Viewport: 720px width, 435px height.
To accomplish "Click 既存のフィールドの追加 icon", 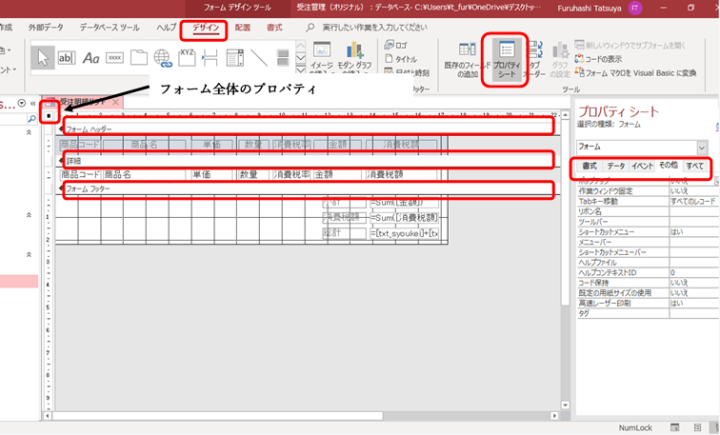I will [466, 60].
